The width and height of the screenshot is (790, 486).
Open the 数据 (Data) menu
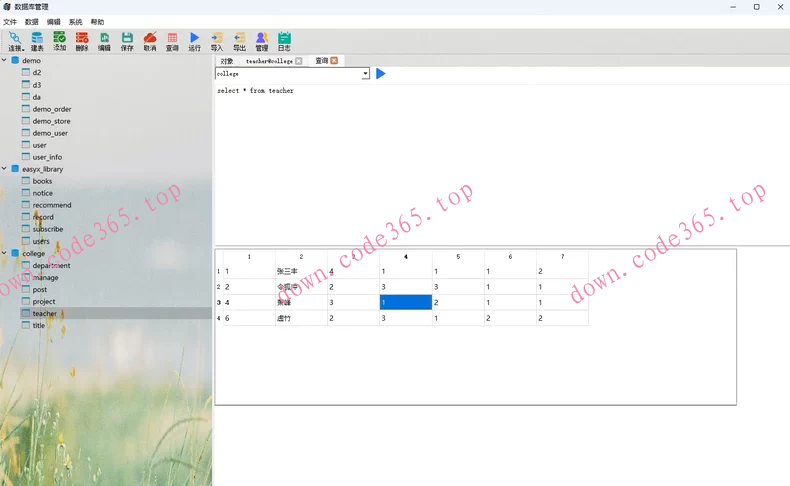[32, 22]
